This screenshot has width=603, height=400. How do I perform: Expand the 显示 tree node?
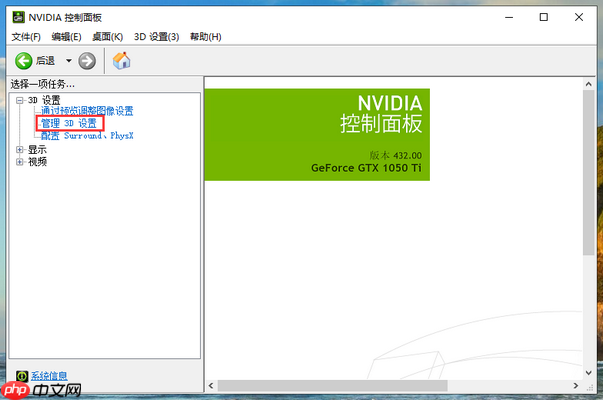click(20, 150)
